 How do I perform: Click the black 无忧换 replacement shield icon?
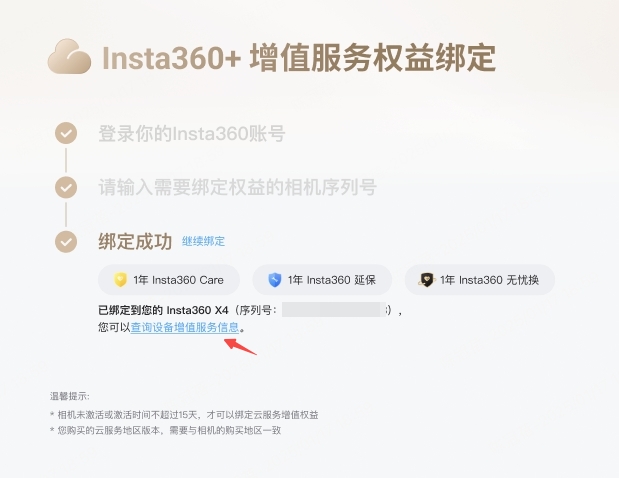(x=426, y=280)
